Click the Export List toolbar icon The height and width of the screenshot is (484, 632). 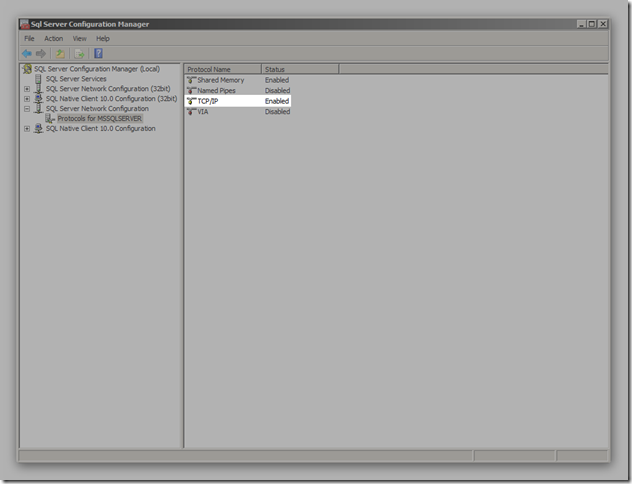coord(79,53)
